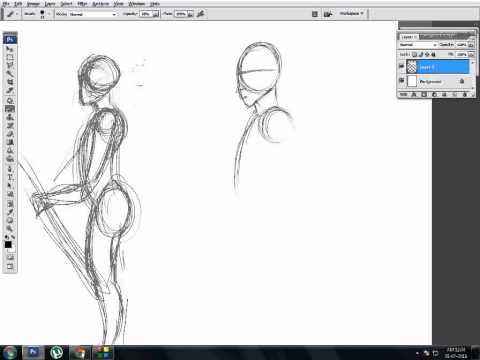This screenshot has width=480, height=360.
Task: Select the Hand tool
Action: click(x=10, y=220)
